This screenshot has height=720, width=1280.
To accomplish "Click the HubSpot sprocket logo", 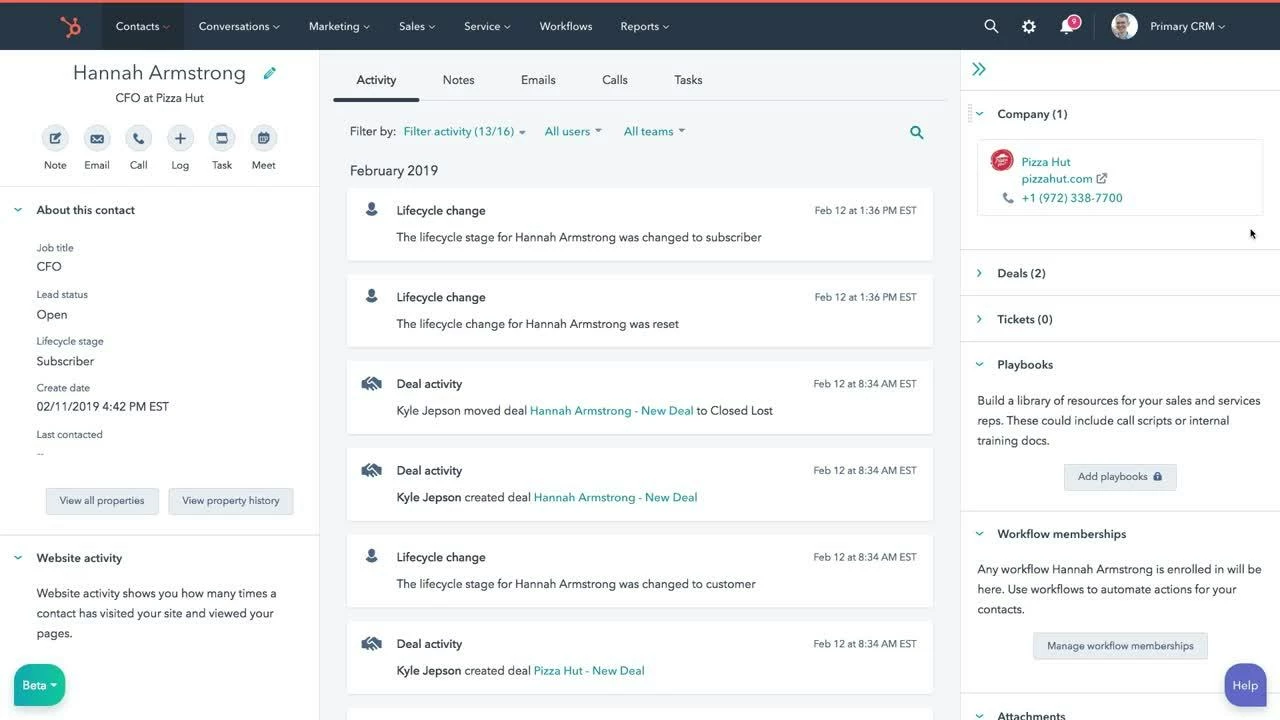I will click(x=70, y=27).
